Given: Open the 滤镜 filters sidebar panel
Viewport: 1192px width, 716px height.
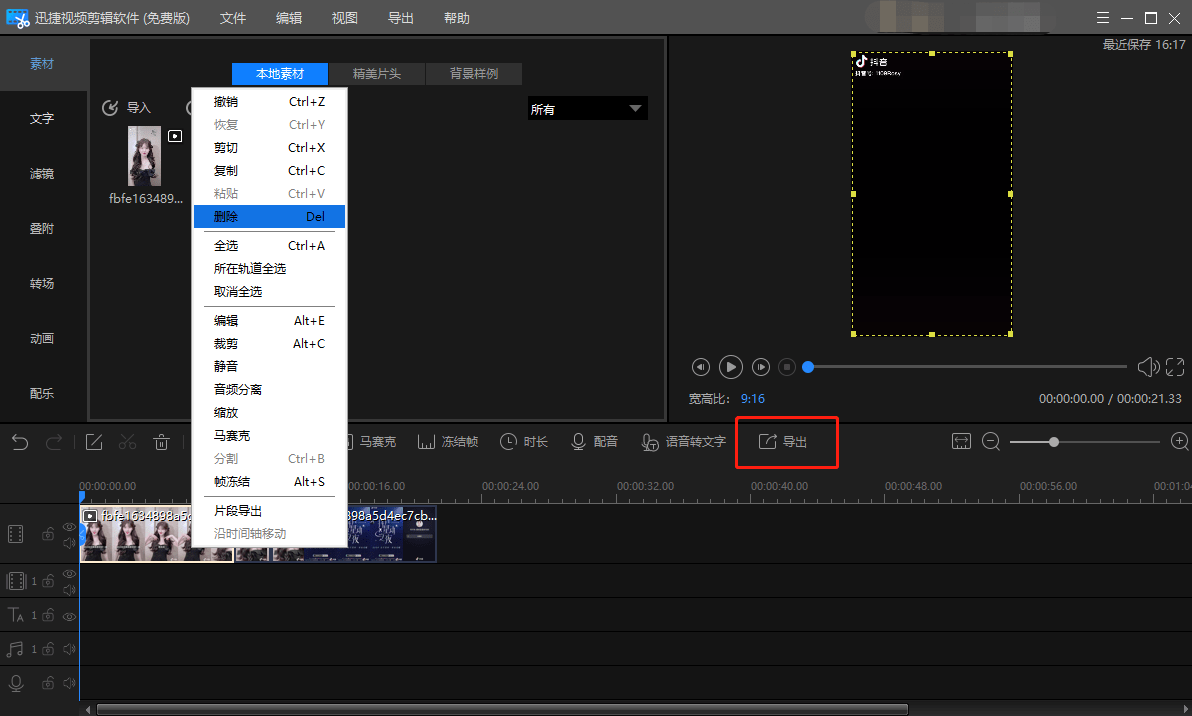Looking at the screenshot, I should 42,174.
